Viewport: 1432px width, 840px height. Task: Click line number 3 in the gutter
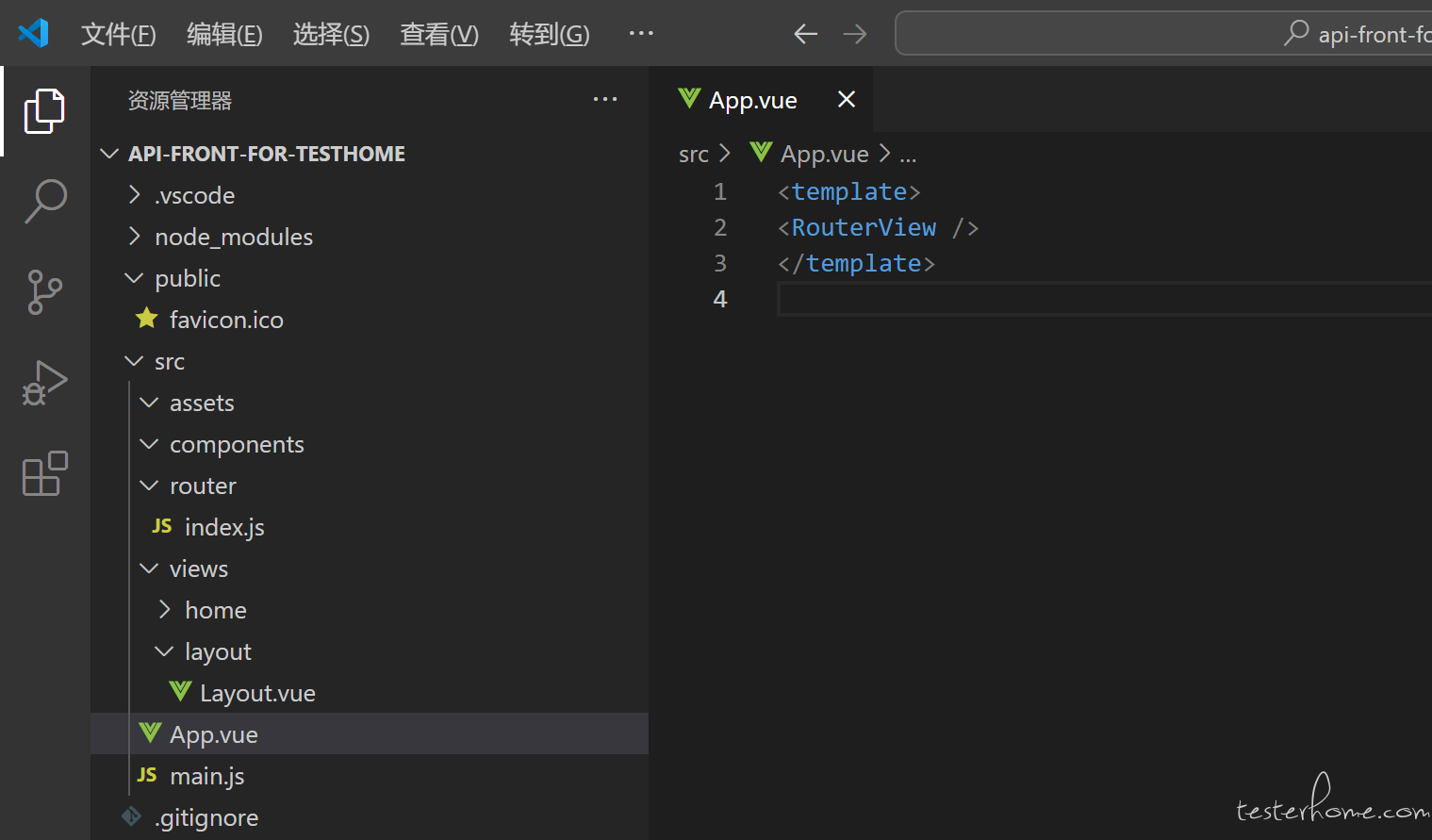720,263
